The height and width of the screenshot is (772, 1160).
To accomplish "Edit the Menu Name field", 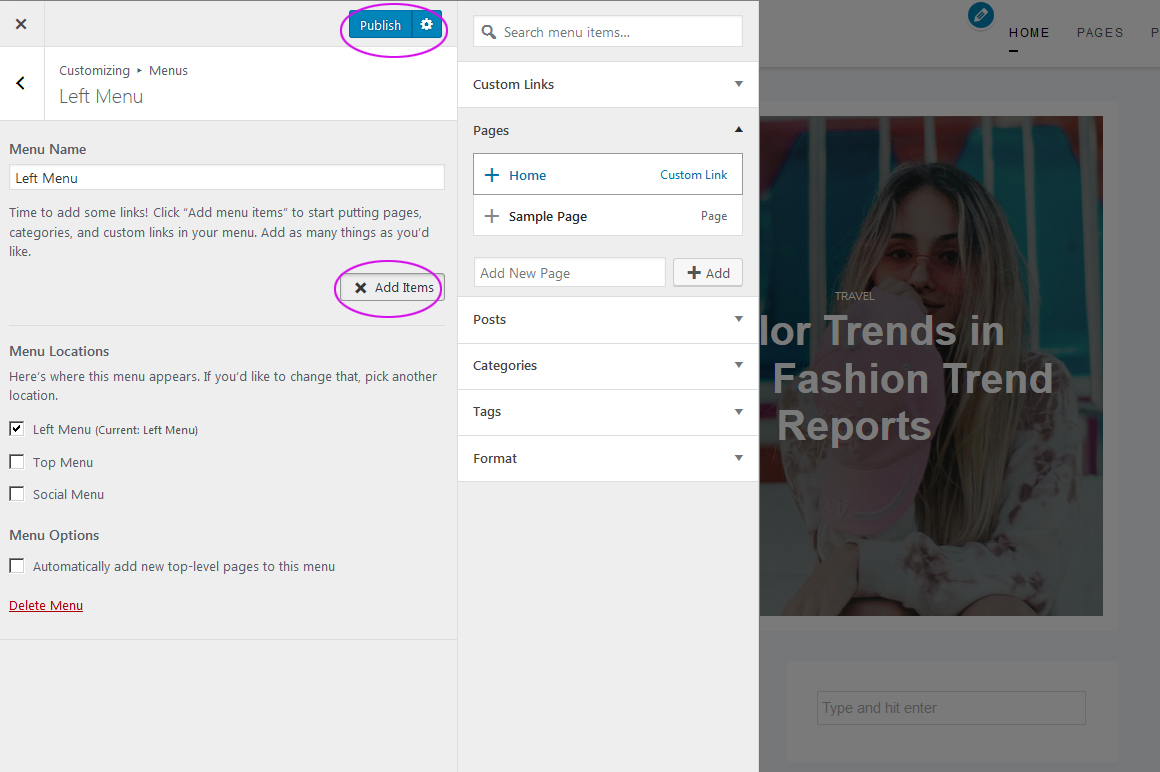I will (x=226, y=177).
